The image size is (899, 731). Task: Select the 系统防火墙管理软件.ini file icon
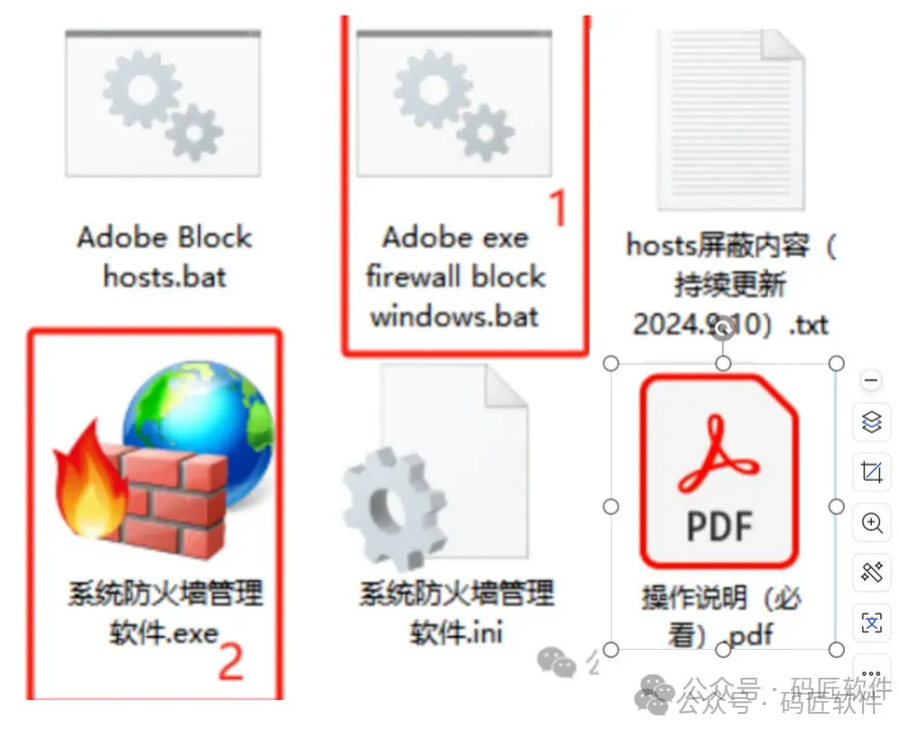pos(437,466)
